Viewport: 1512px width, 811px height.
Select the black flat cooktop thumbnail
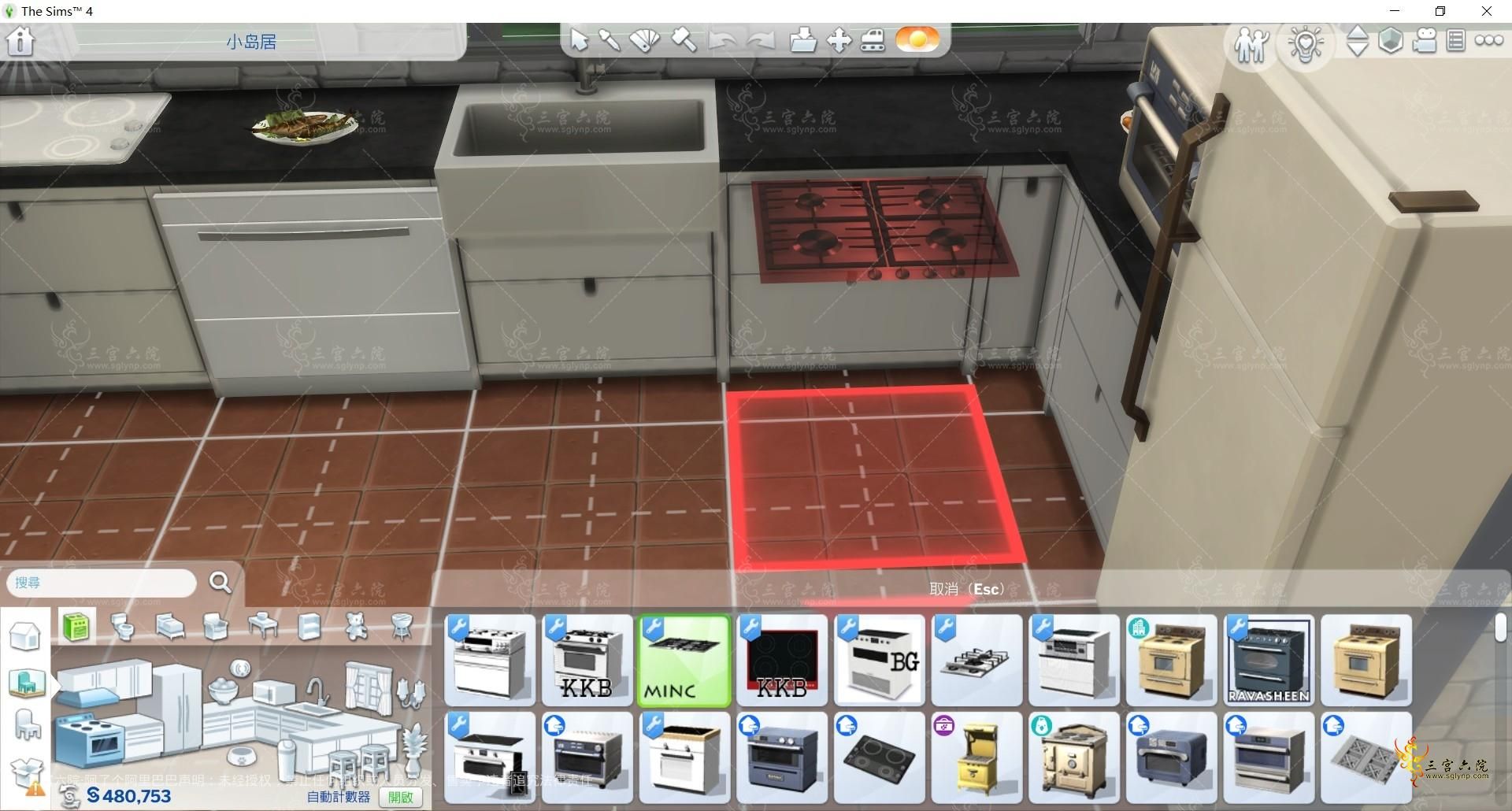click(x=879, y=758)
